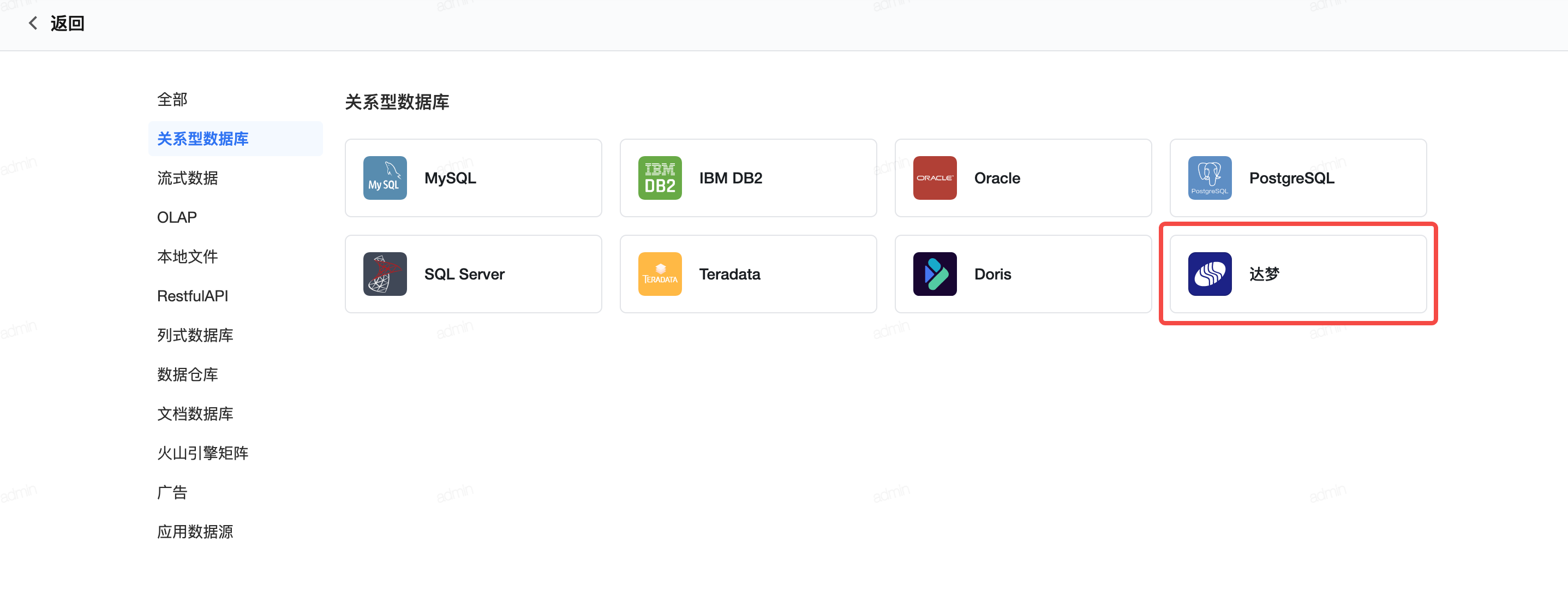Click the red Oracle logo icon
The image size is (1568, 607).
935,178
